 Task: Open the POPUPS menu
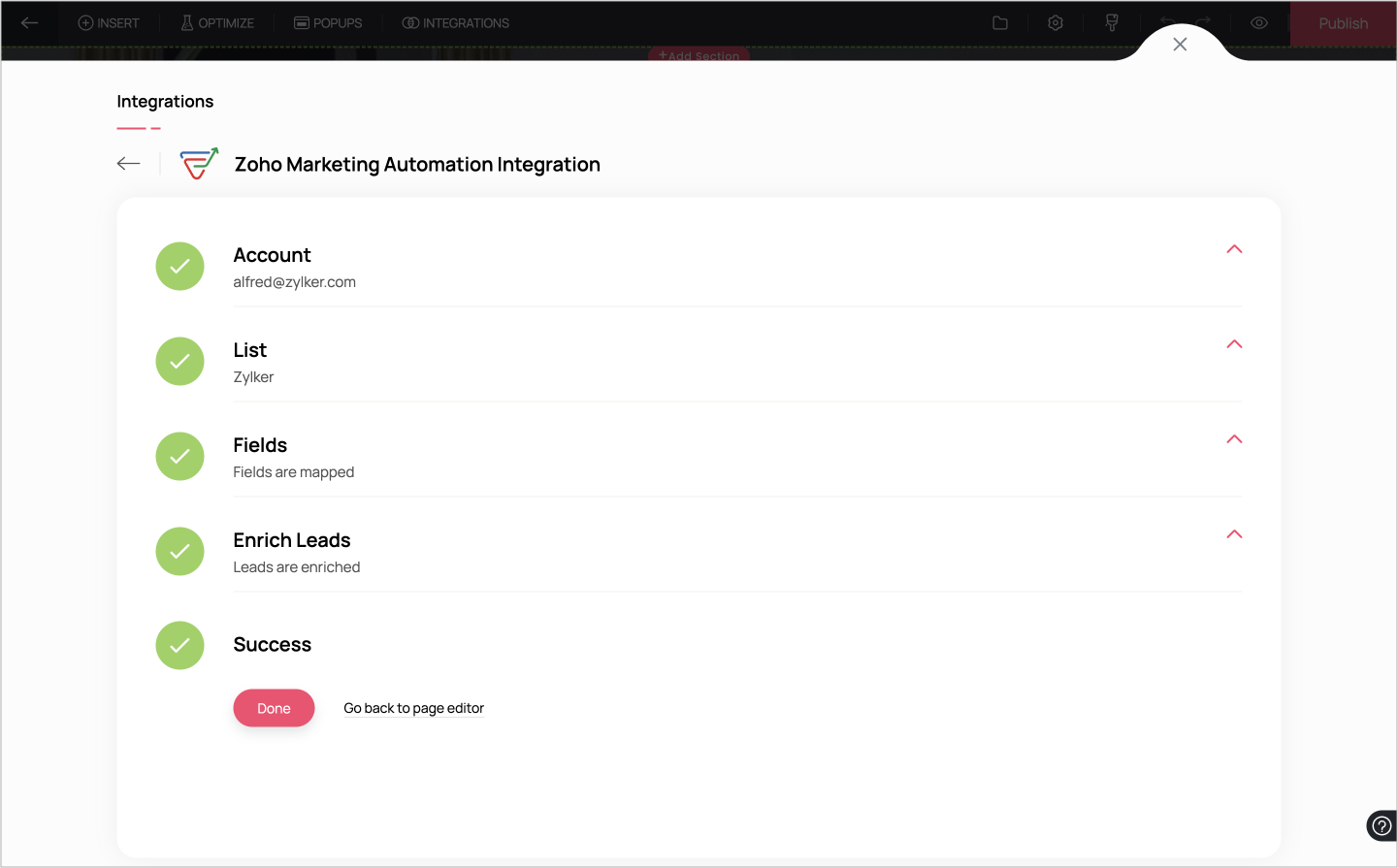click(328, 23)
